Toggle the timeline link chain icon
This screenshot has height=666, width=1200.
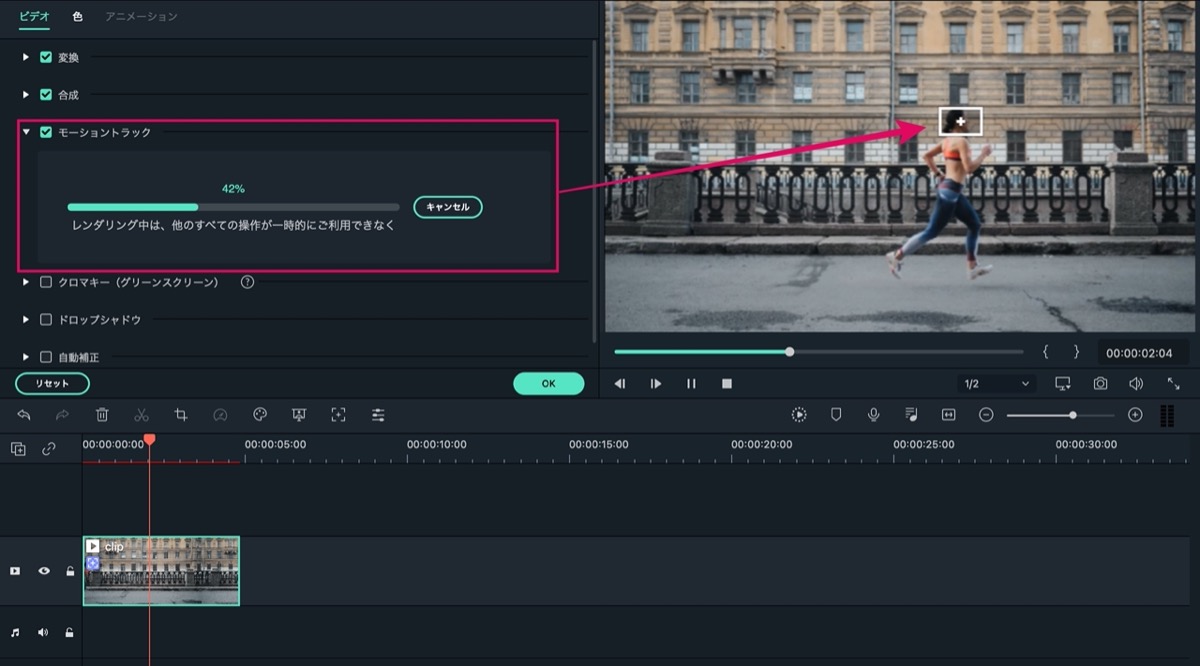click(49, 449)
